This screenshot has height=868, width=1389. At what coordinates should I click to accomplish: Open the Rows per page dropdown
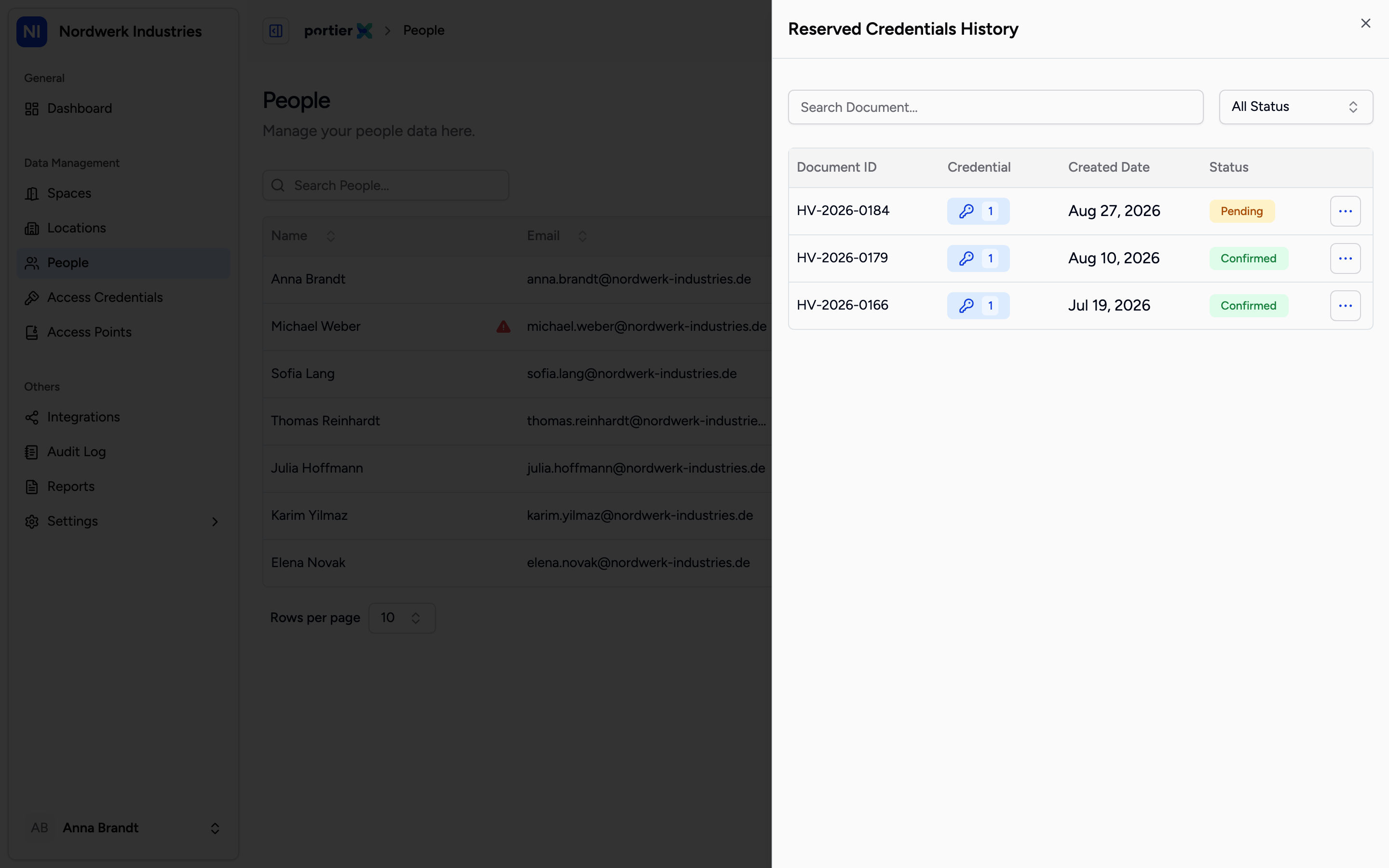point(402,618)
